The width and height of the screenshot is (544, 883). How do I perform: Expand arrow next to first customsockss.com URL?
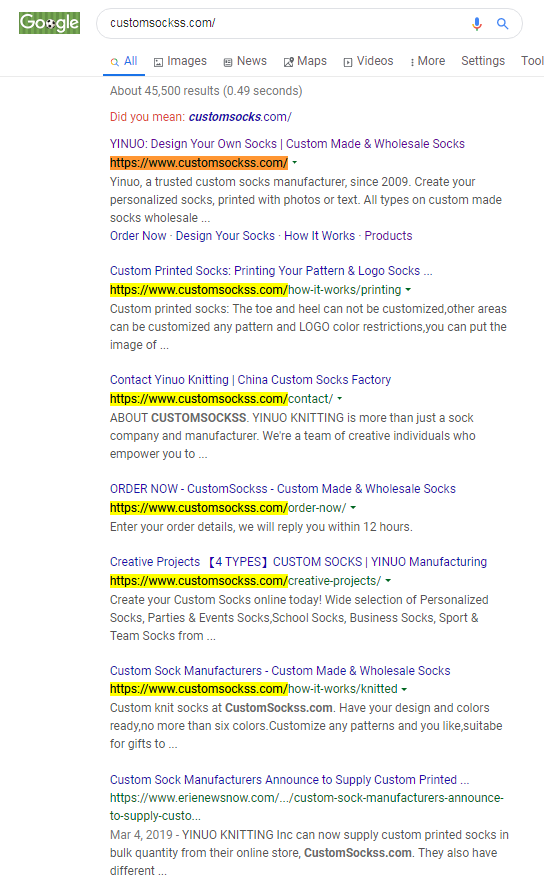point(295,163)
